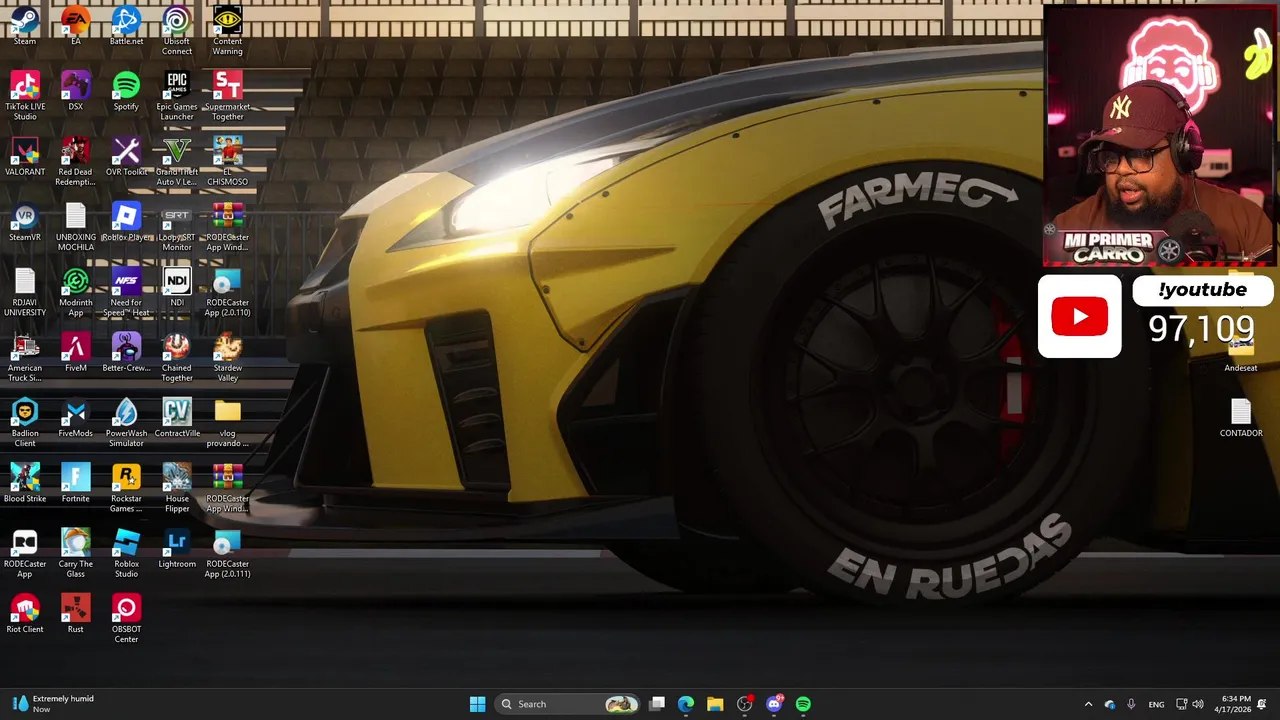
Task: Switch to Spotify in the taskbar
Action: pyautogui.click(x=803, y=704)
